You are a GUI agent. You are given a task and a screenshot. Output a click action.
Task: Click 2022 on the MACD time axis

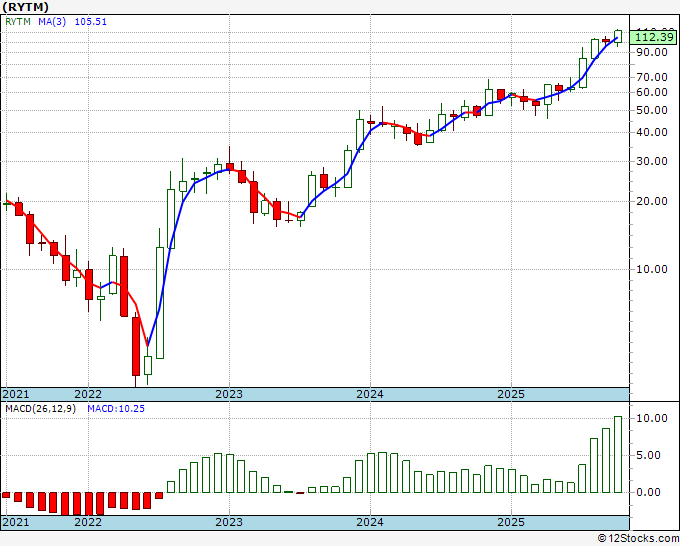click(88, 522)
